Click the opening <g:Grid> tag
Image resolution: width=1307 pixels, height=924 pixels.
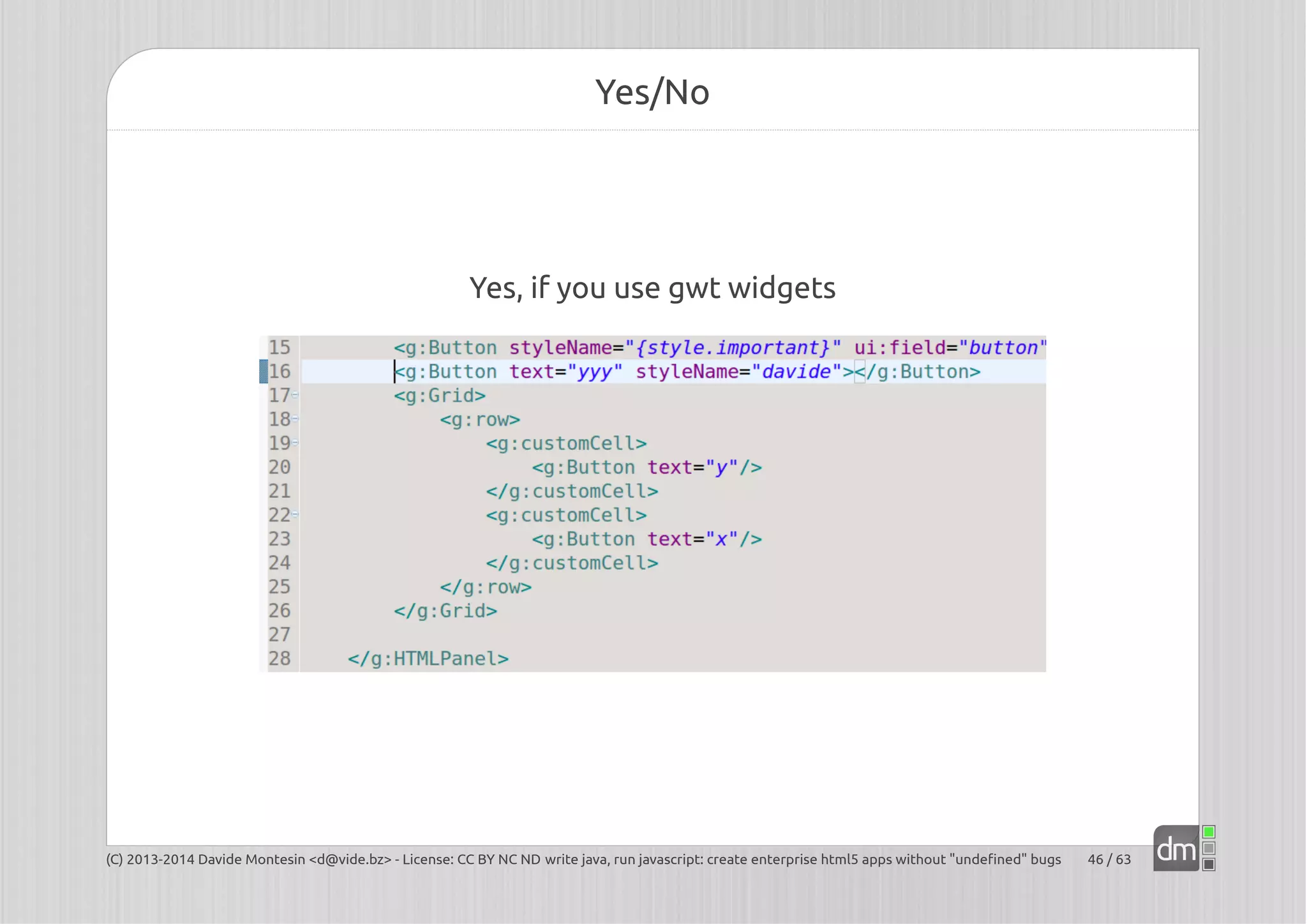click(x=440, y=396)
